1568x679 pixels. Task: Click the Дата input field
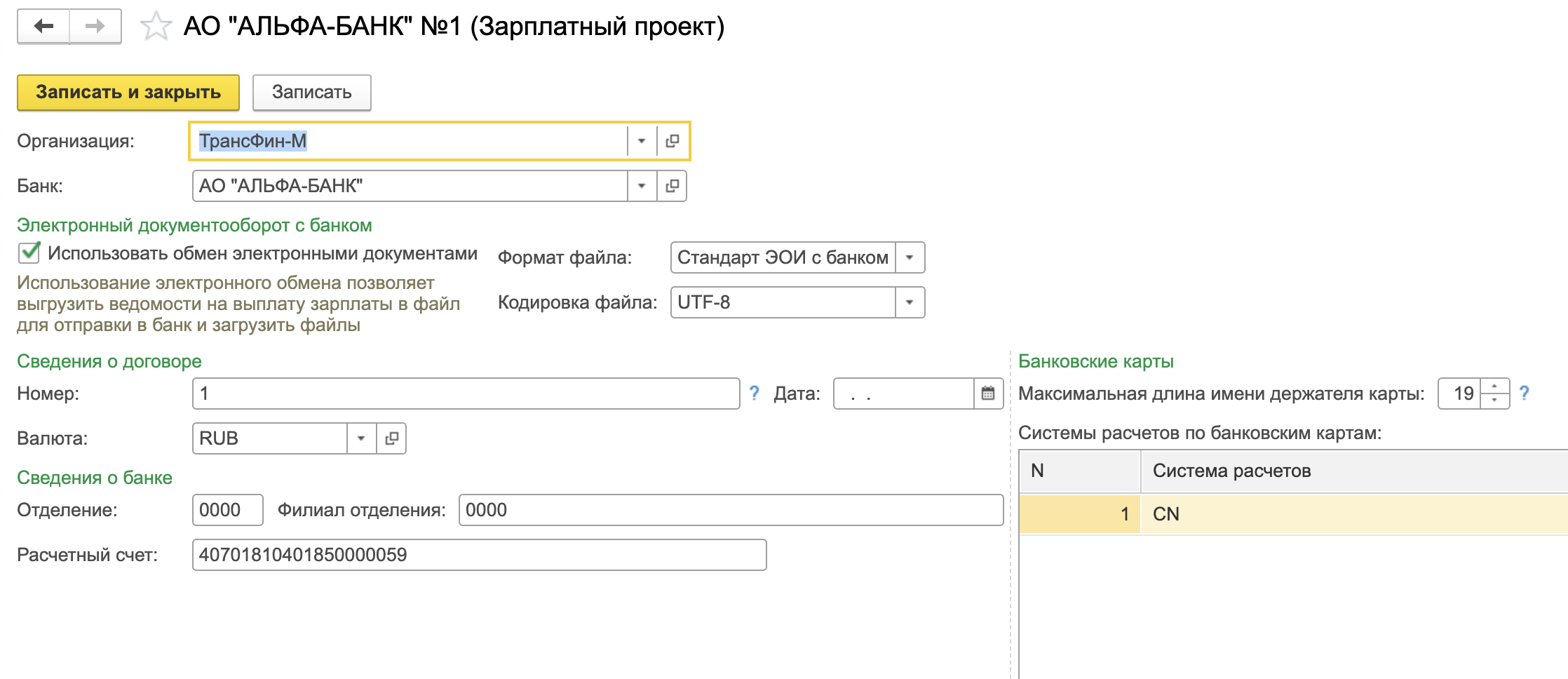(x=903, y=394)
